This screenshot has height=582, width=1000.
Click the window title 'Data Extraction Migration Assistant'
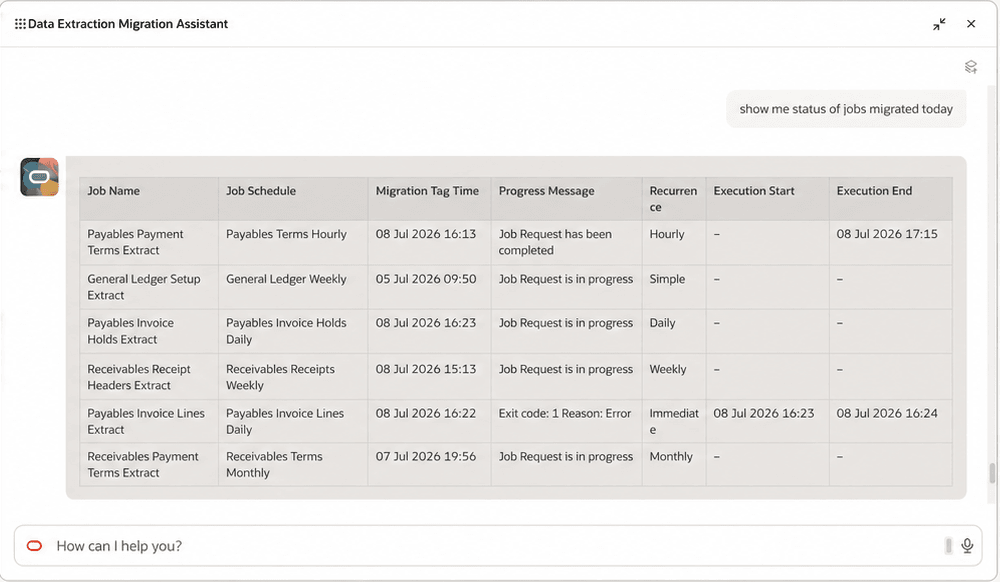(x=128, y=24)
